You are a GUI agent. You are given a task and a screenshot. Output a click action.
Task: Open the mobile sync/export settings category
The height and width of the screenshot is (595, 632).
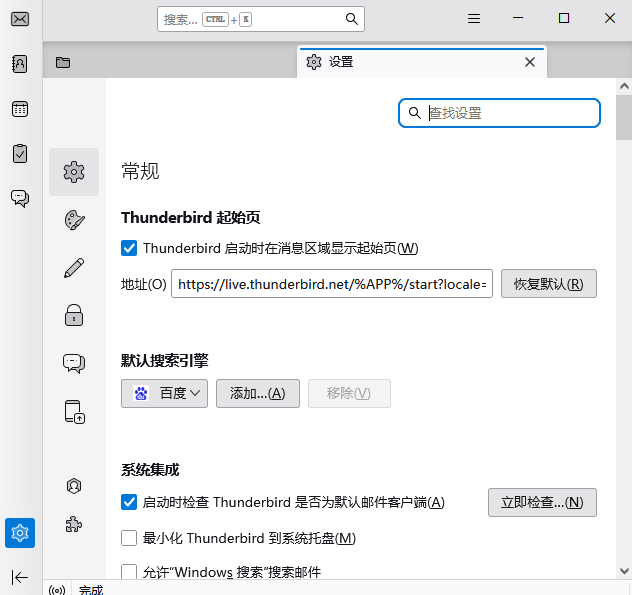point(75,412)
